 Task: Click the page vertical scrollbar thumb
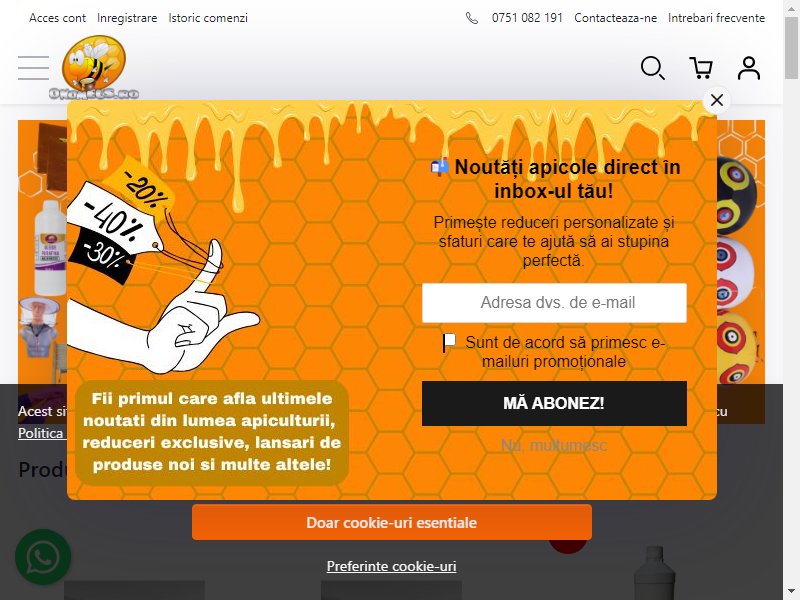click(791, 47)
